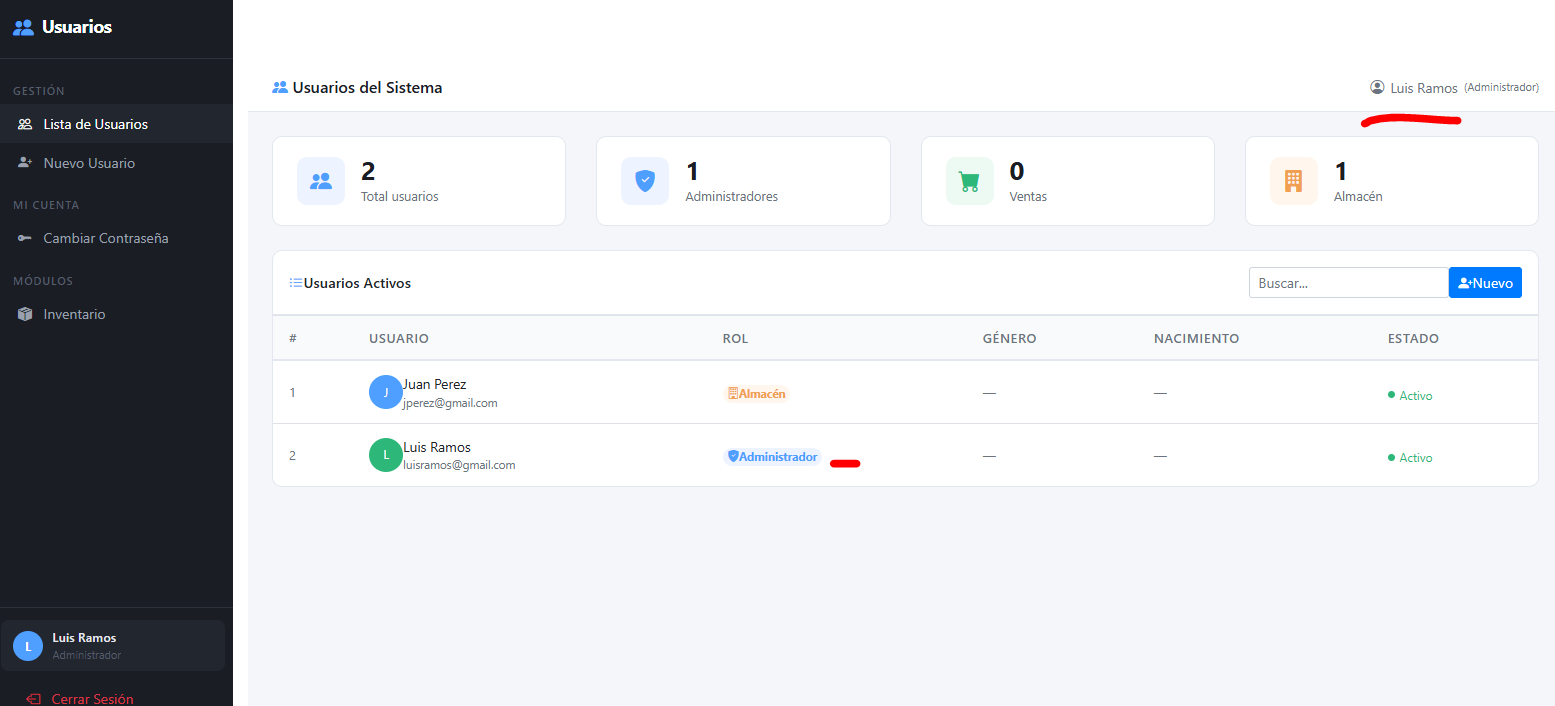Click Luis Ramos's green avatar in table
Screen dimensions: 1555x706
(x=386, y=455)
